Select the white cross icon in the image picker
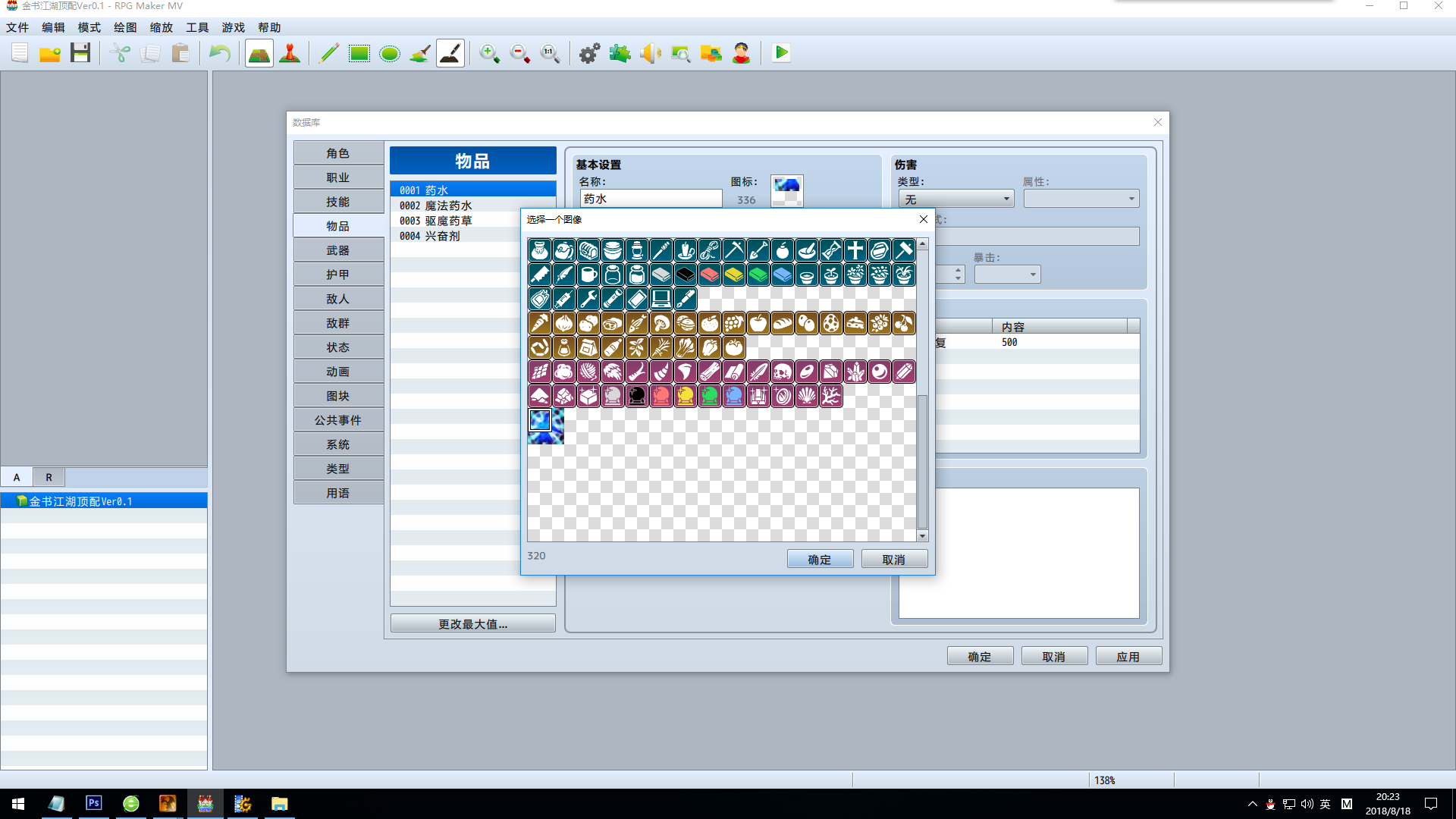This screenshot has width=1456, height=819. (x=855, y=250)
